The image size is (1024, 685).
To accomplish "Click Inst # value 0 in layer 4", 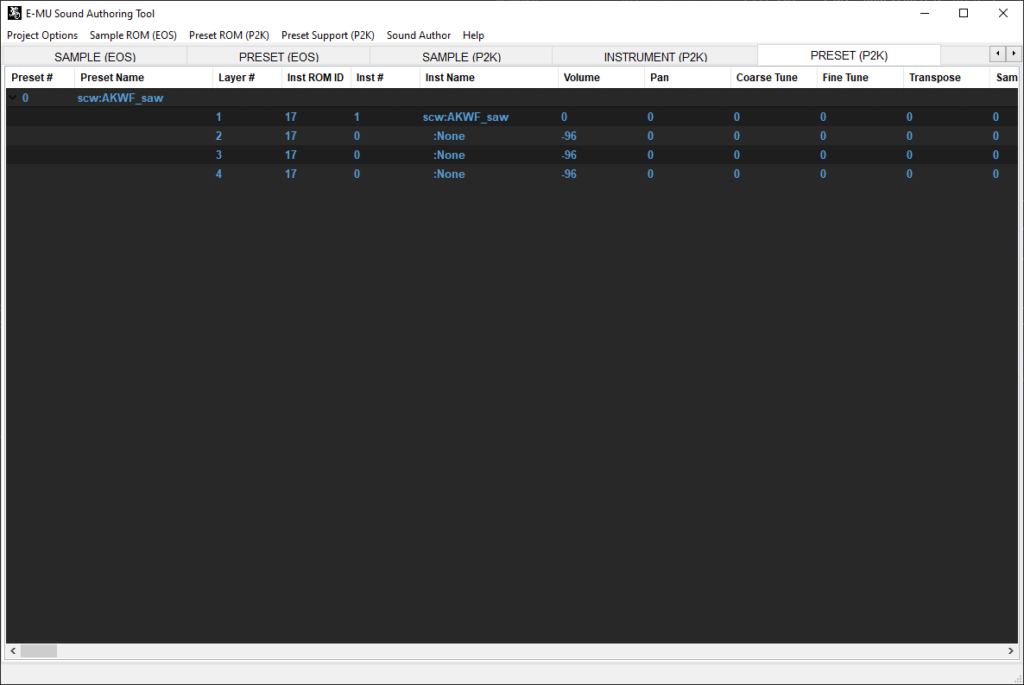I will pos(357,174).
